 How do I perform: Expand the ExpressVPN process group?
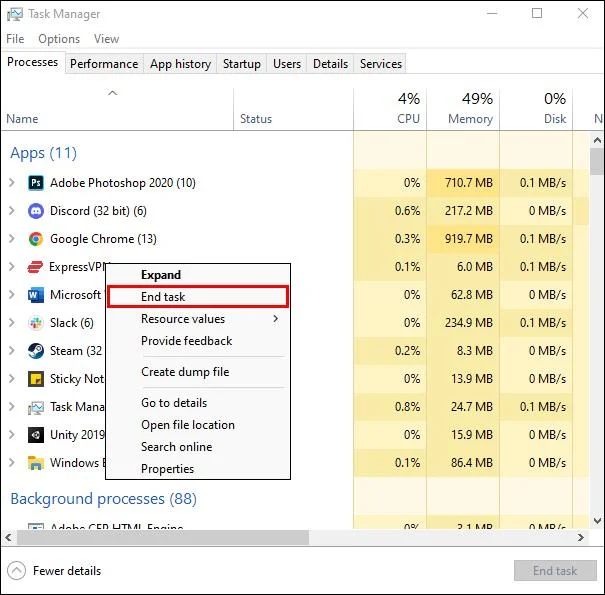[12, 267]
